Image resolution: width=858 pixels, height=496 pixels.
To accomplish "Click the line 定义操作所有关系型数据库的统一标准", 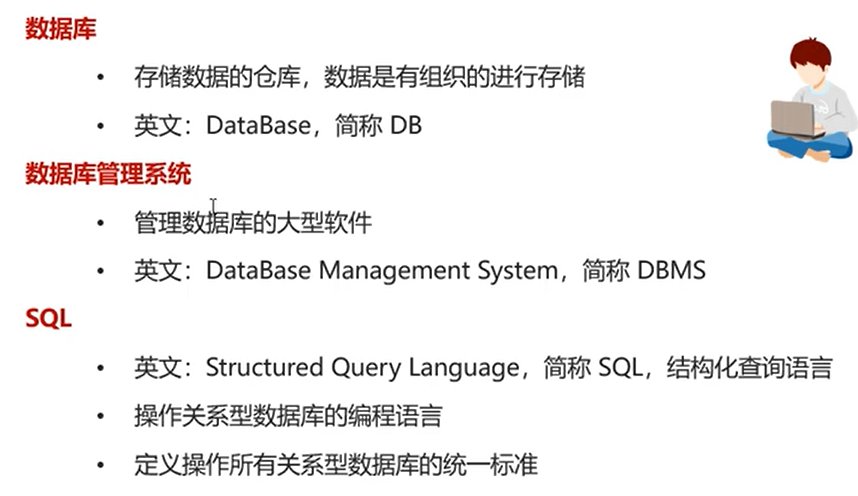I will point(335,465).
